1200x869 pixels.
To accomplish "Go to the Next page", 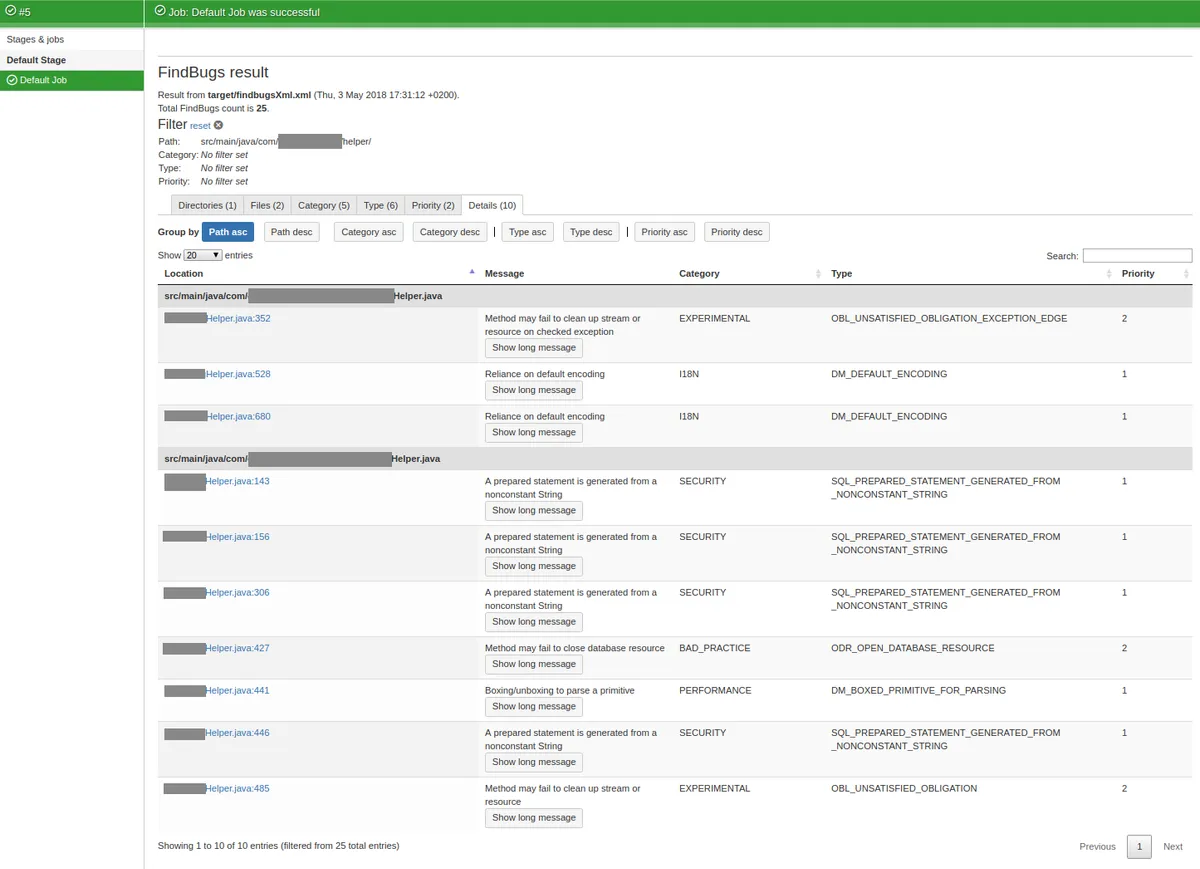I will (1173, 847).
